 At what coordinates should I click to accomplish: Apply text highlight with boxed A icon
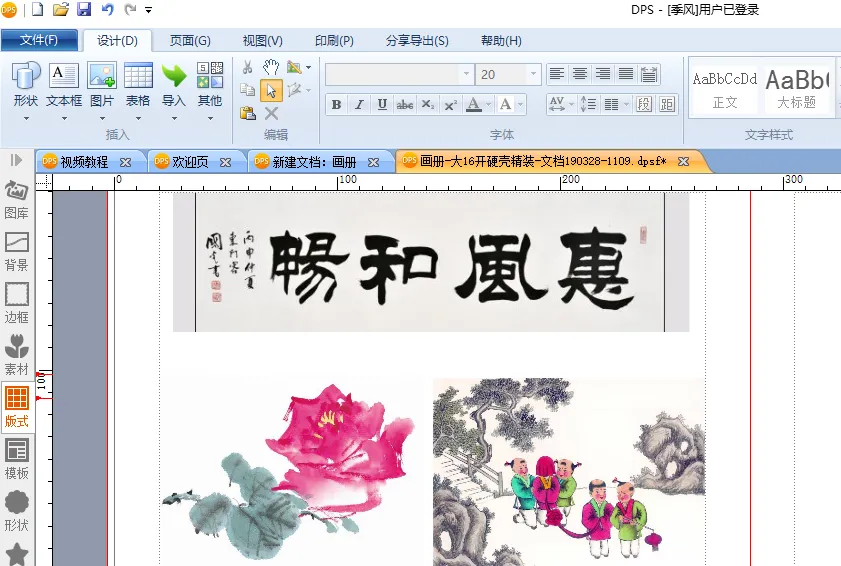(x=505, y=104)
